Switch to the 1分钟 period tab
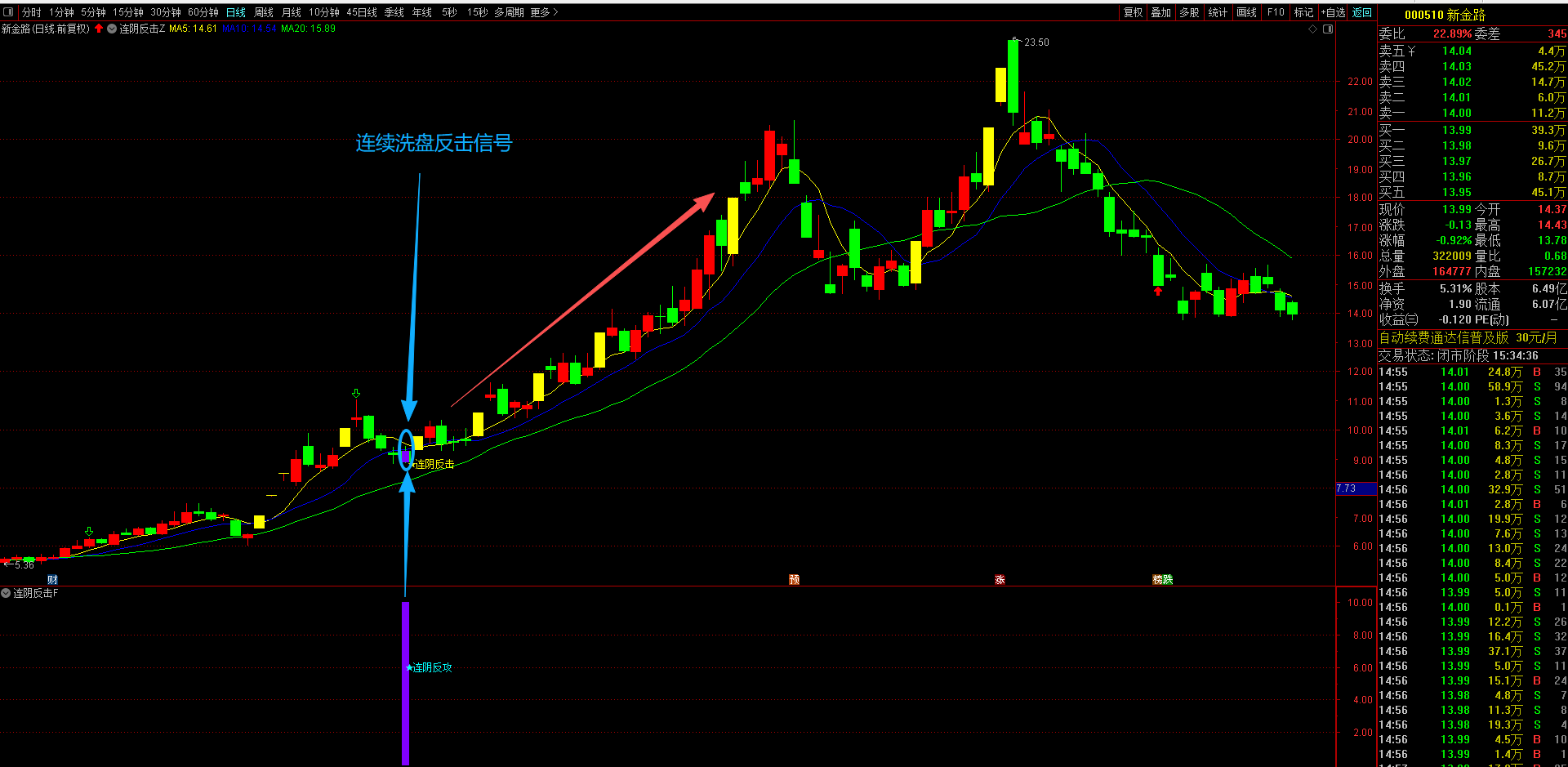Viewport: 1568px width, 767px height. click(61, 12)
